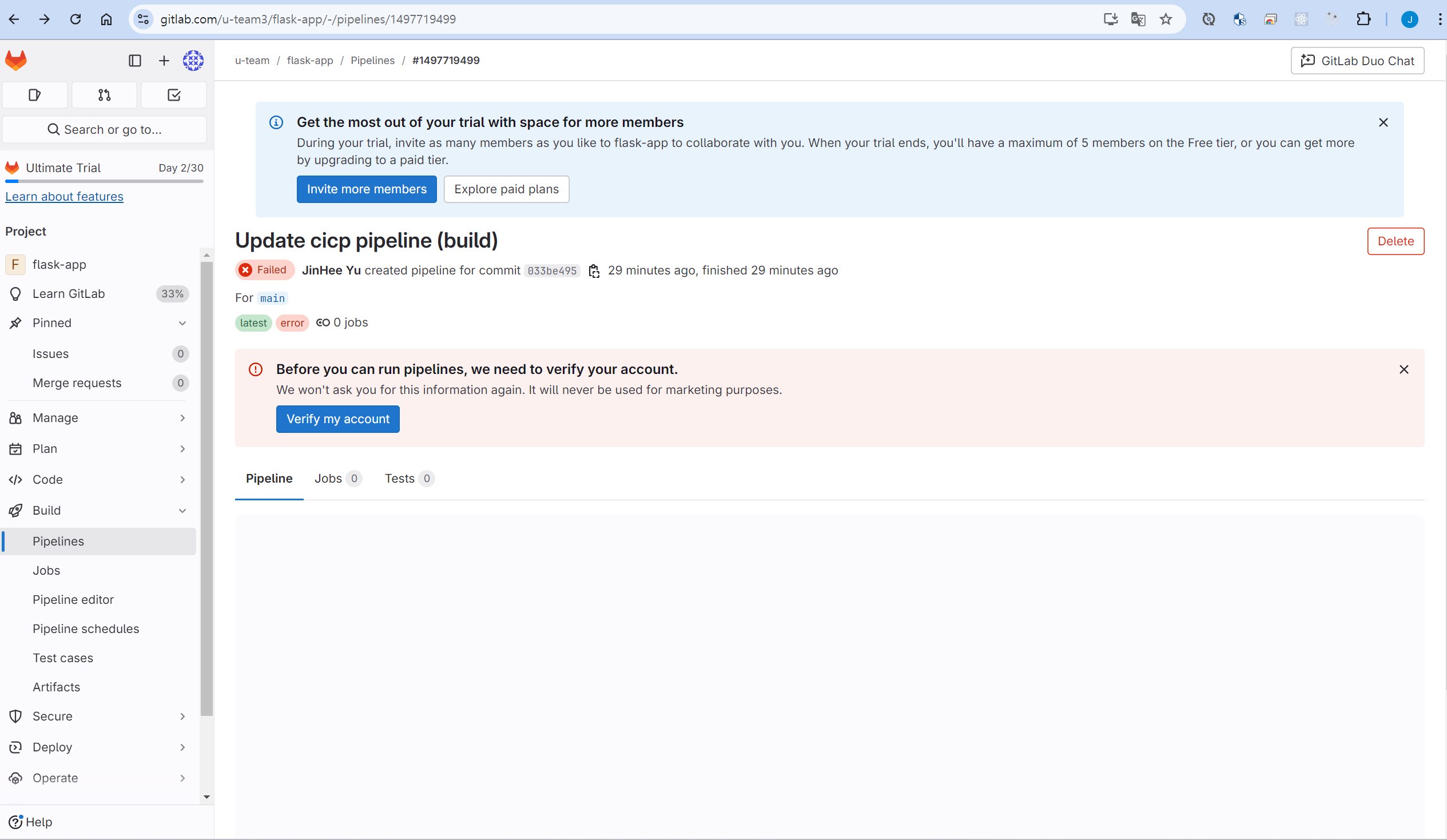
Task: Click the Search or go to field
Action: pos(105,130)
